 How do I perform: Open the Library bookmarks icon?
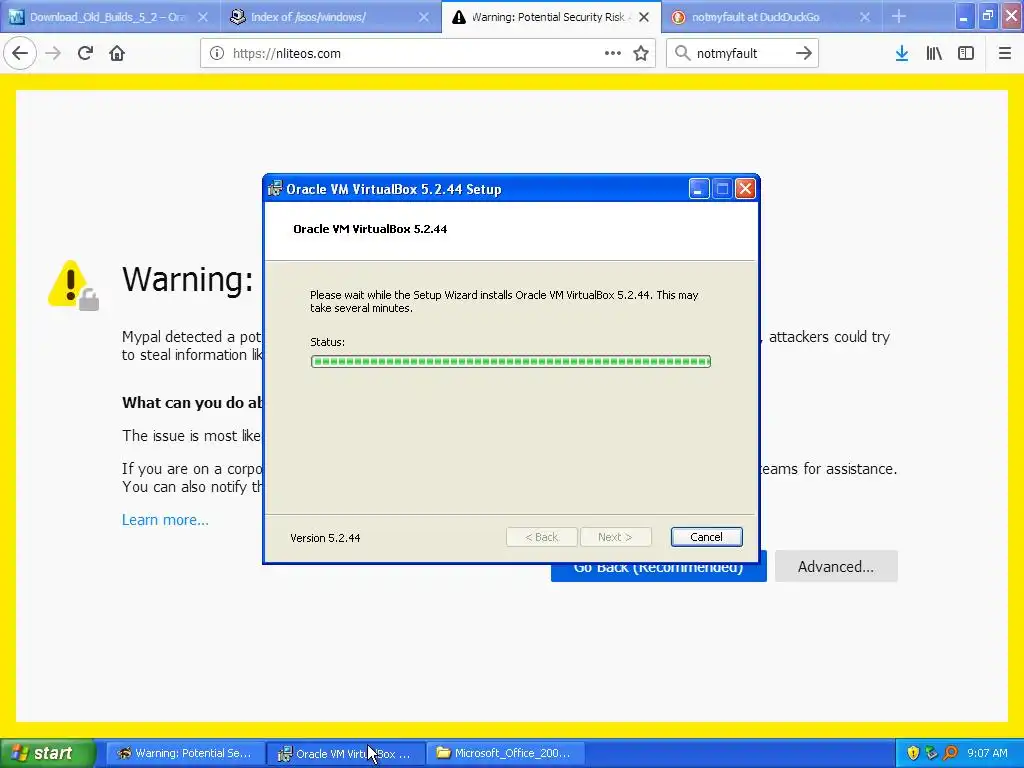(x=934, y=54)
